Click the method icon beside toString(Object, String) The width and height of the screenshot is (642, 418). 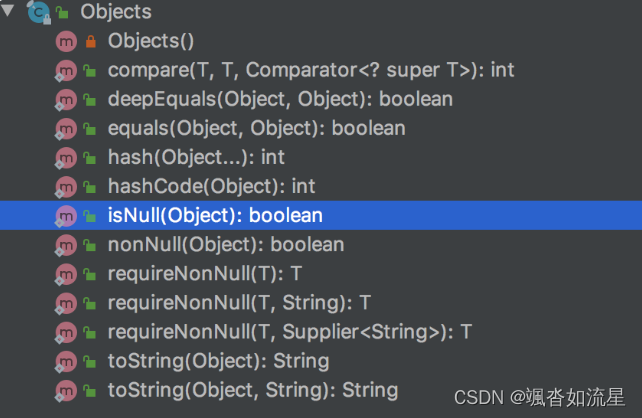pos(66,390)
